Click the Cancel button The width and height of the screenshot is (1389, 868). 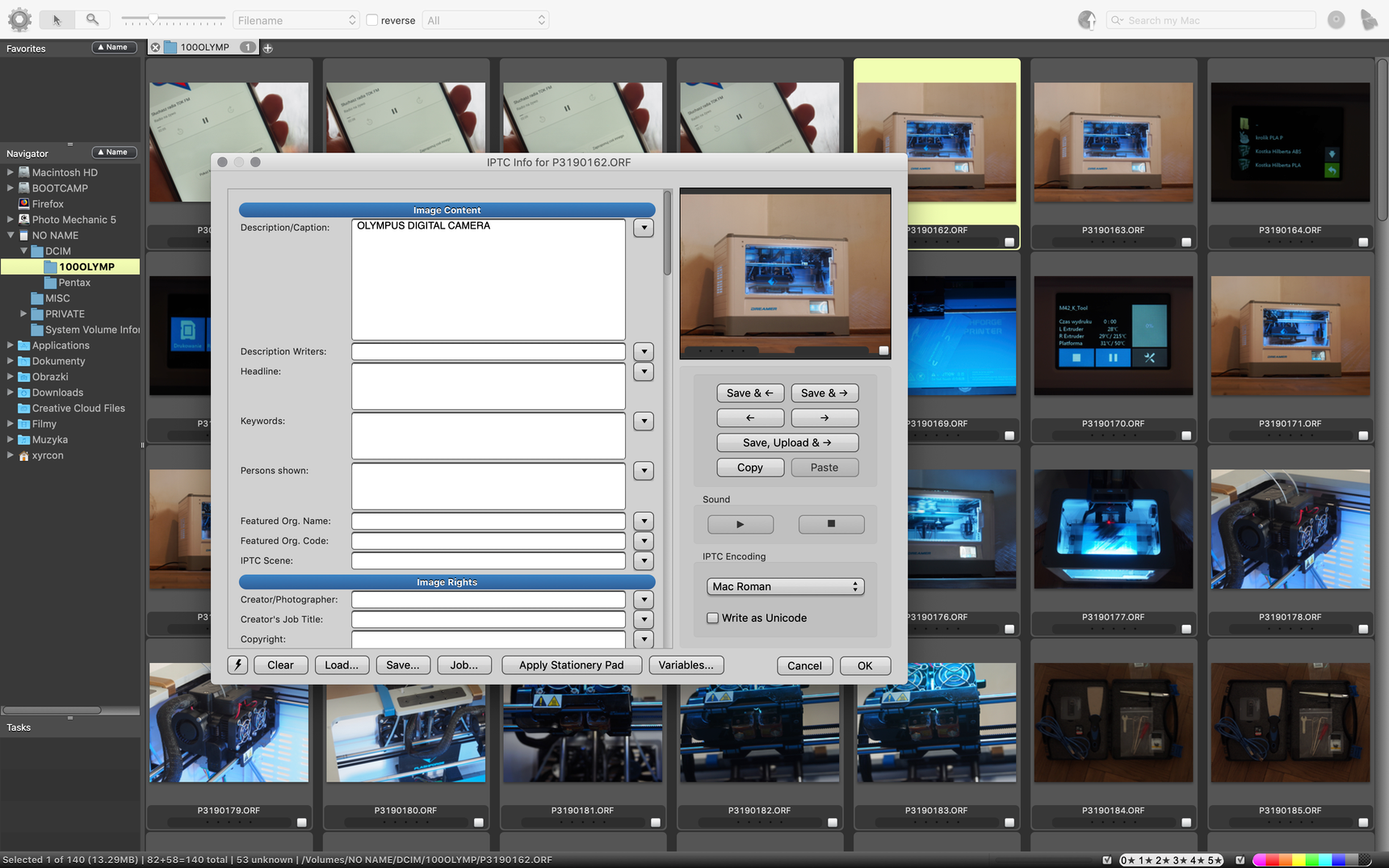pos(804,665)
